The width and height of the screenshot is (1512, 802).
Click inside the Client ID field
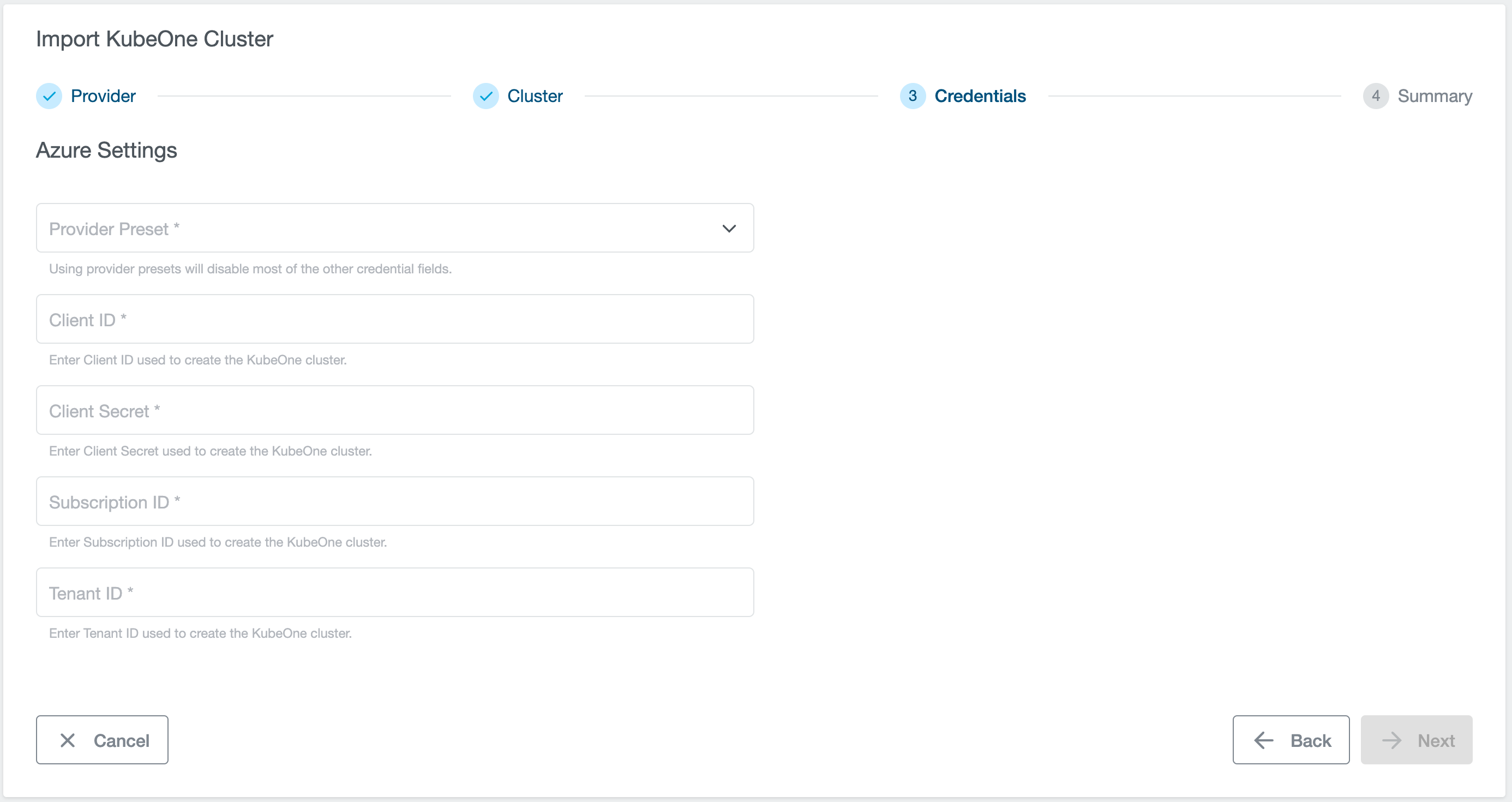coord(394,319)
